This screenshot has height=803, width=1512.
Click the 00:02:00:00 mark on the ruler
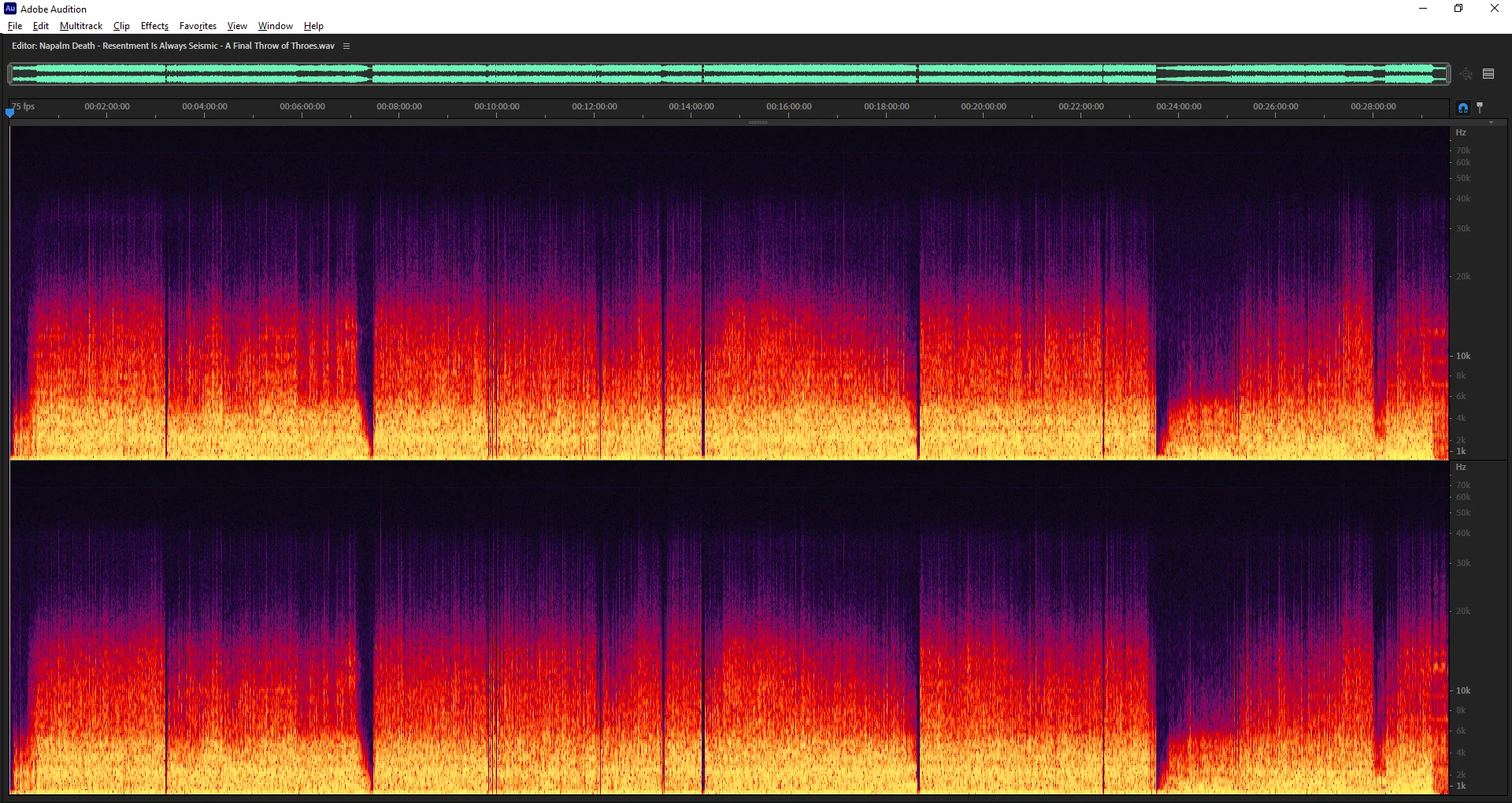[x=107, y=106]
